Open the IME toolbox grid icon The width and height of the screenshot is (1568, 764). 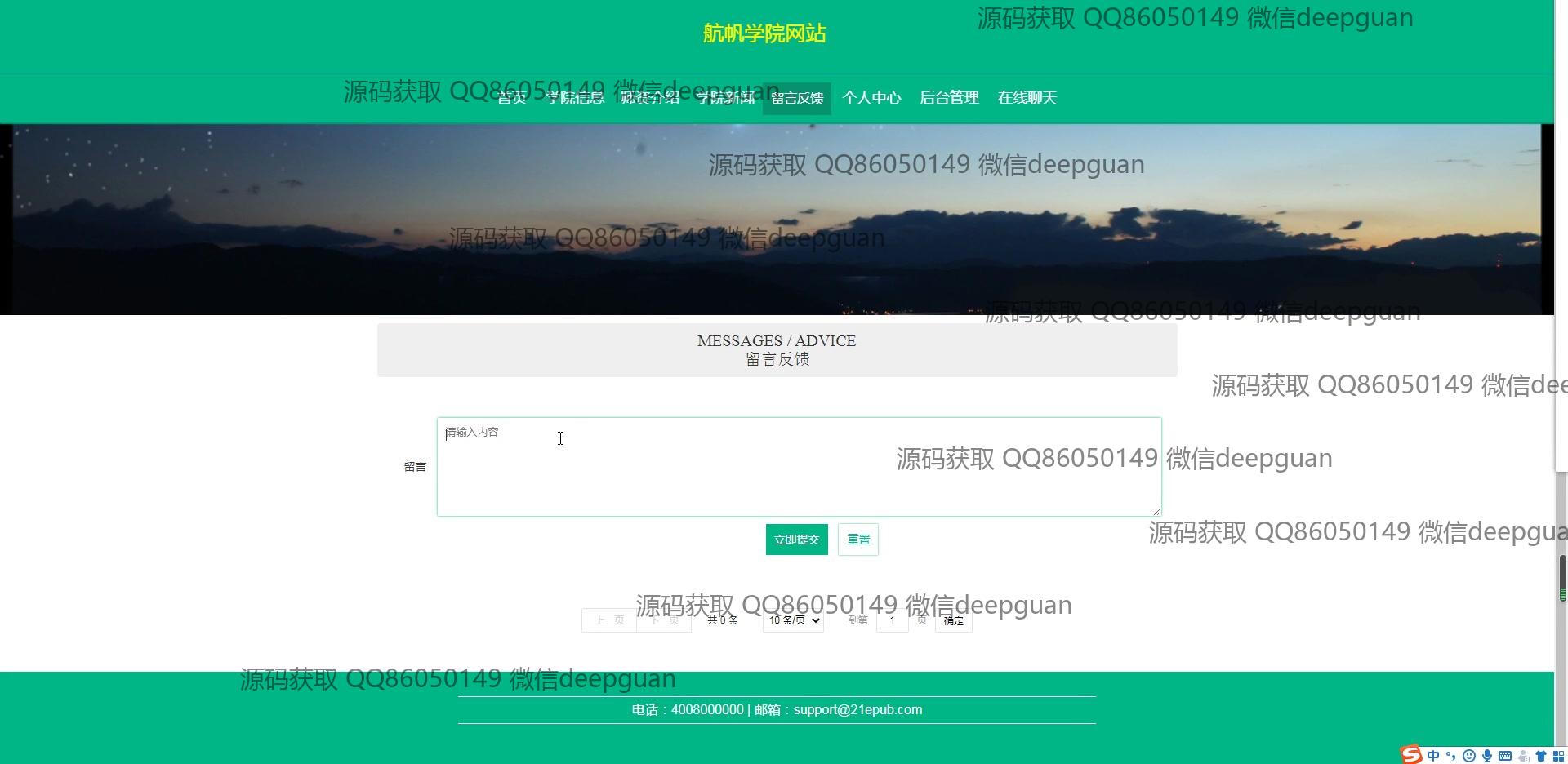(x=1558, y=756)
